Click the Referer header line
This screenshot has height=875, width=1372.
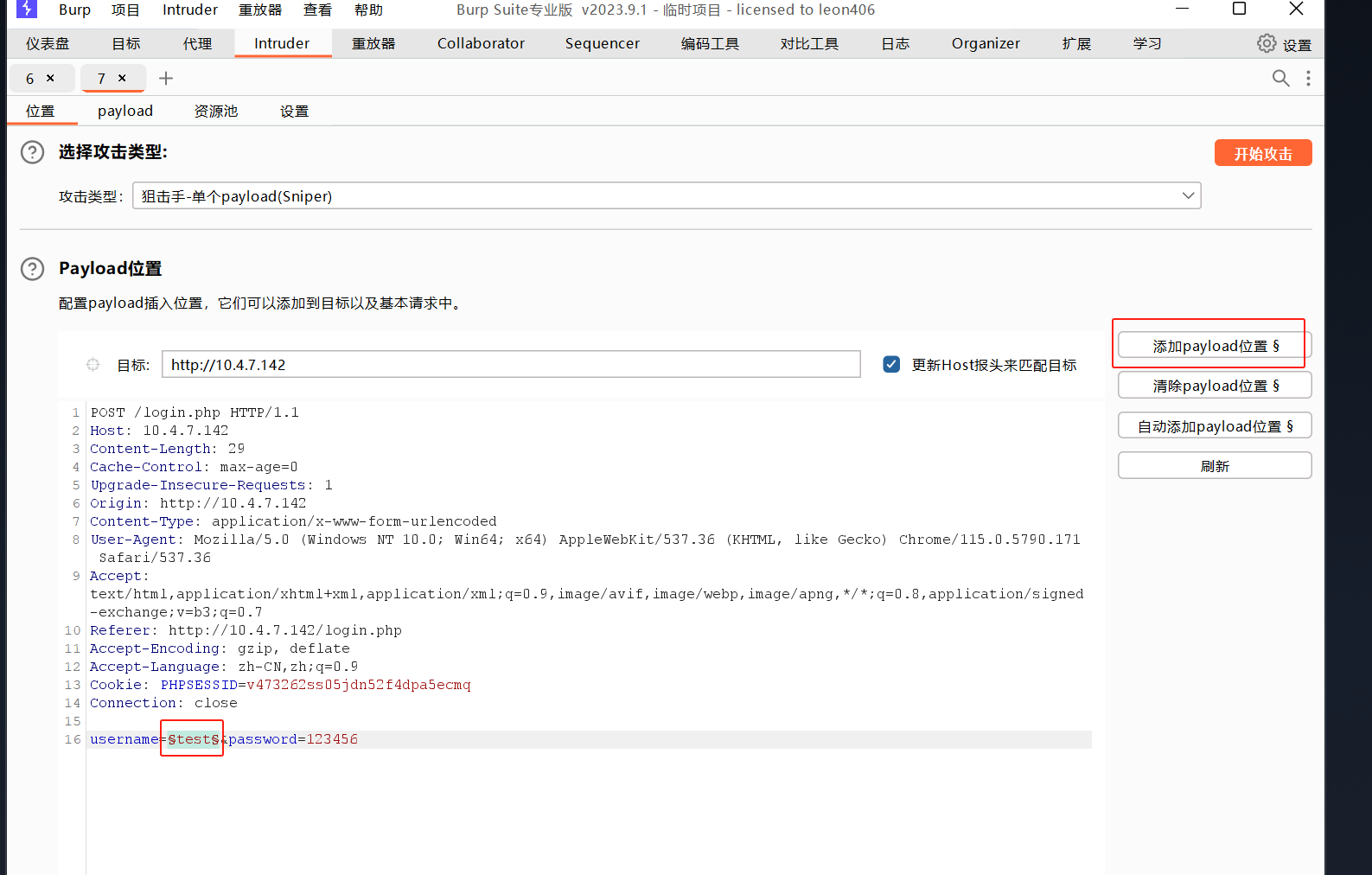pos(246,630)
